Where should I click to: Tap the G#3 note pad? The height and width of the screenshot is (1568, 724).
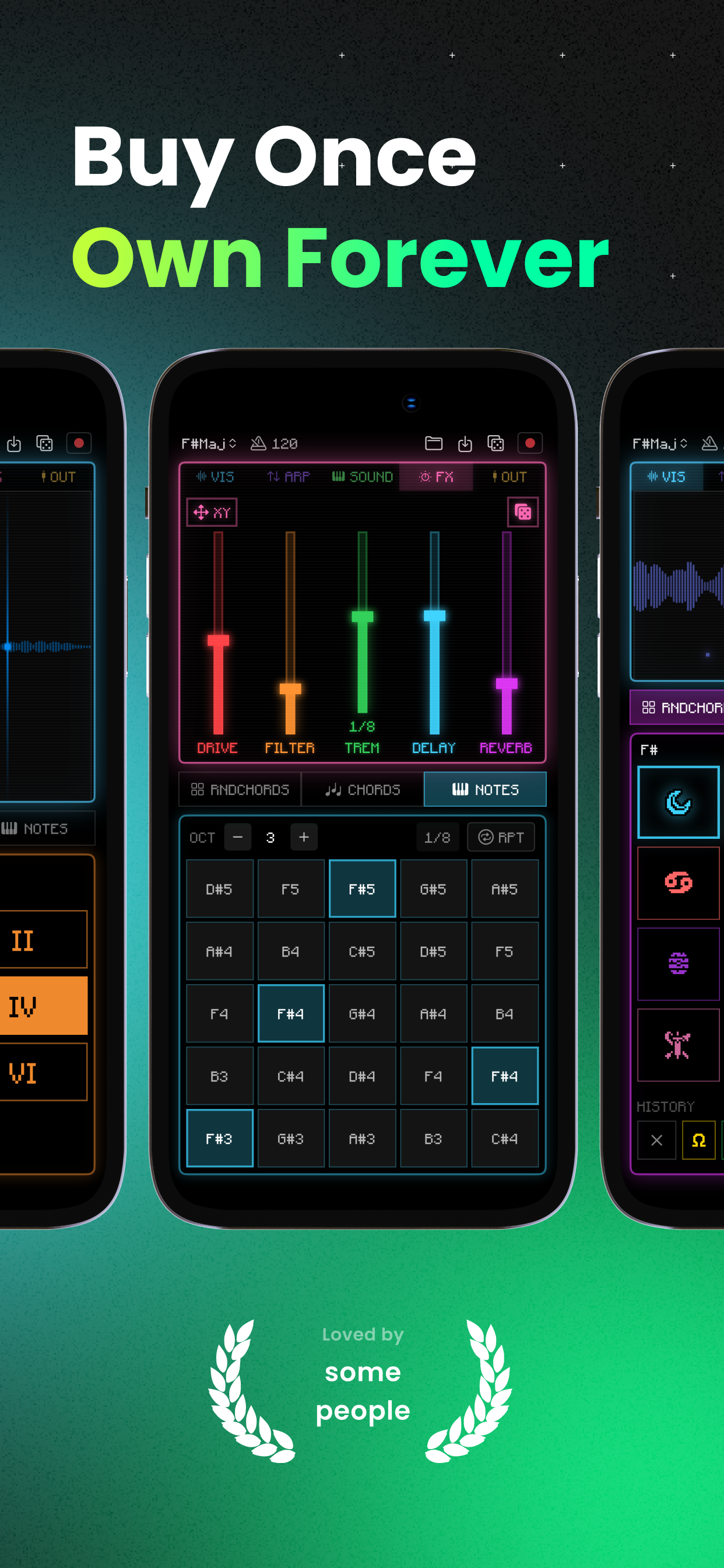pyautogui.click(x=291, y=1138)
